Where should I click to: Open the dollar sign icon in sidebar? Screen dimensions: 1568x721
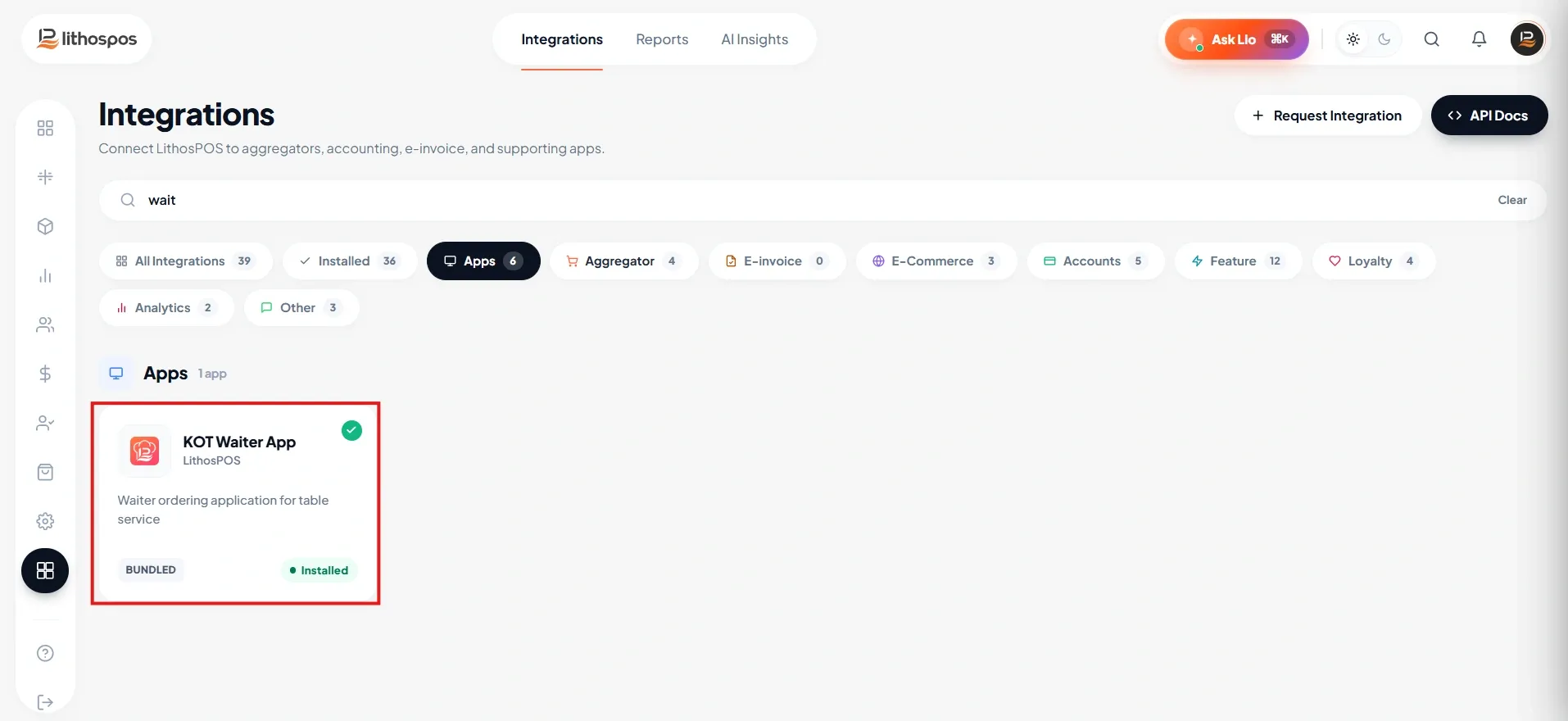[x=45, y=374]
